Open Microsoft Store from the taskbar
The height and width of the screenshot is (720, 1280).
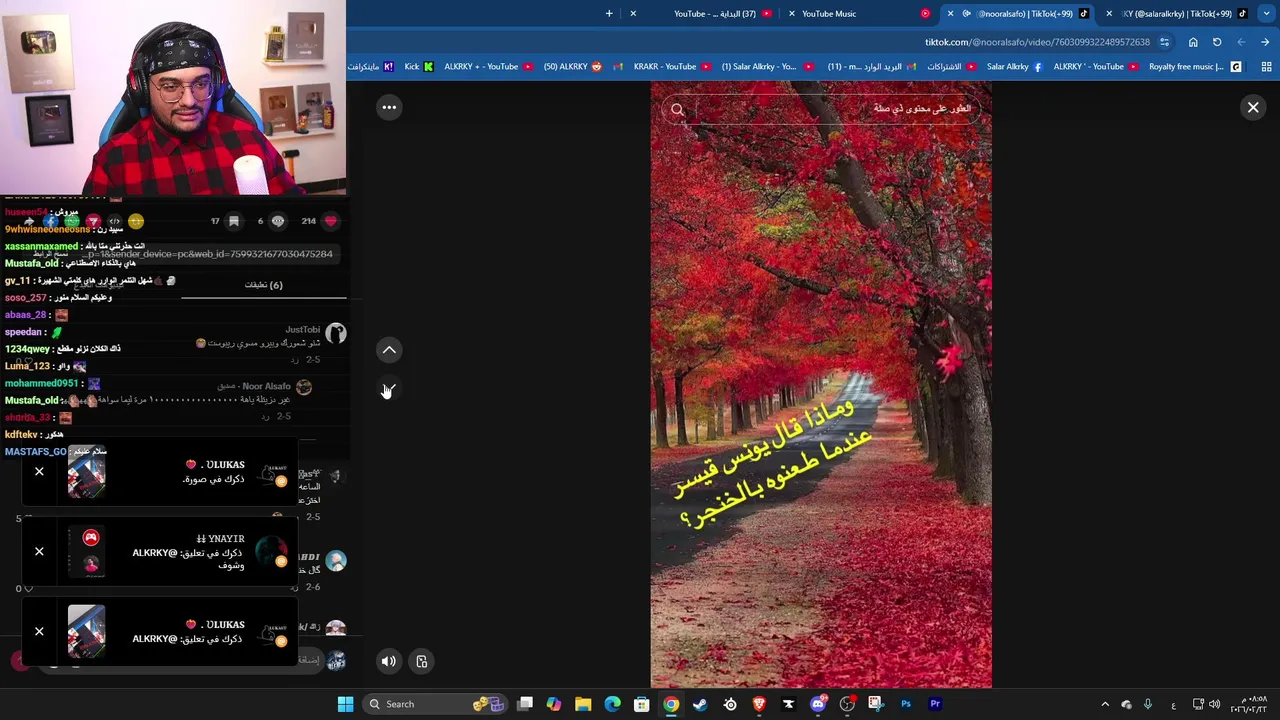642,704
